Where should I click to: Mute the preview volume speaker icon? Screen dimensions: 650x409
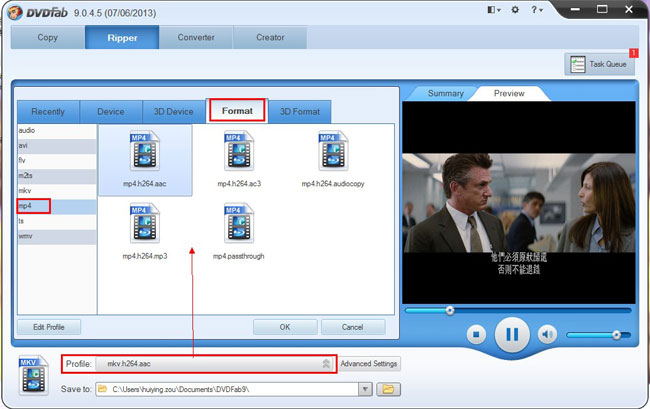[x=547, y=334]
